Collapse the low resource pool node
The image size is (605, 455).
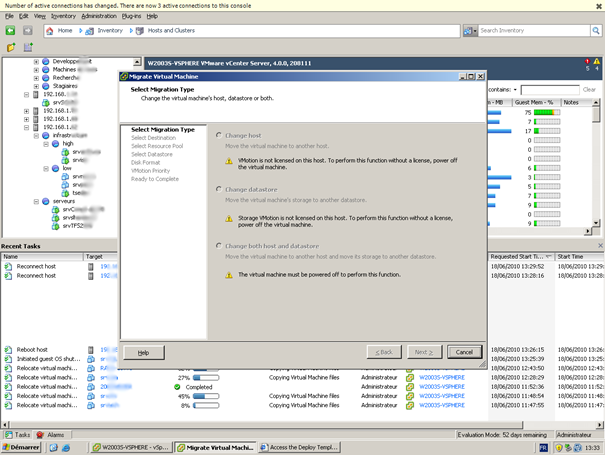coord(46,168)
